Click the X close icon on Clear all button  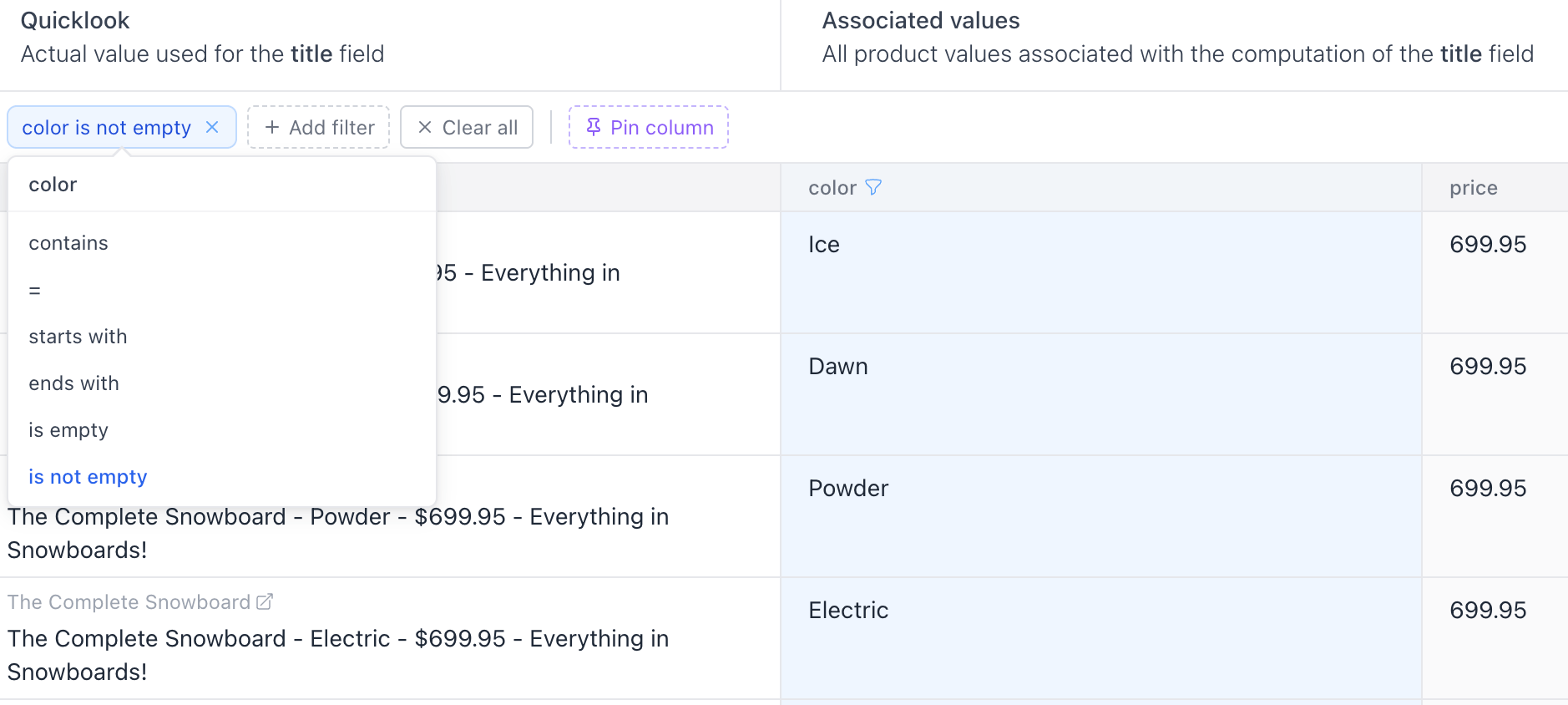click(425, 127)
